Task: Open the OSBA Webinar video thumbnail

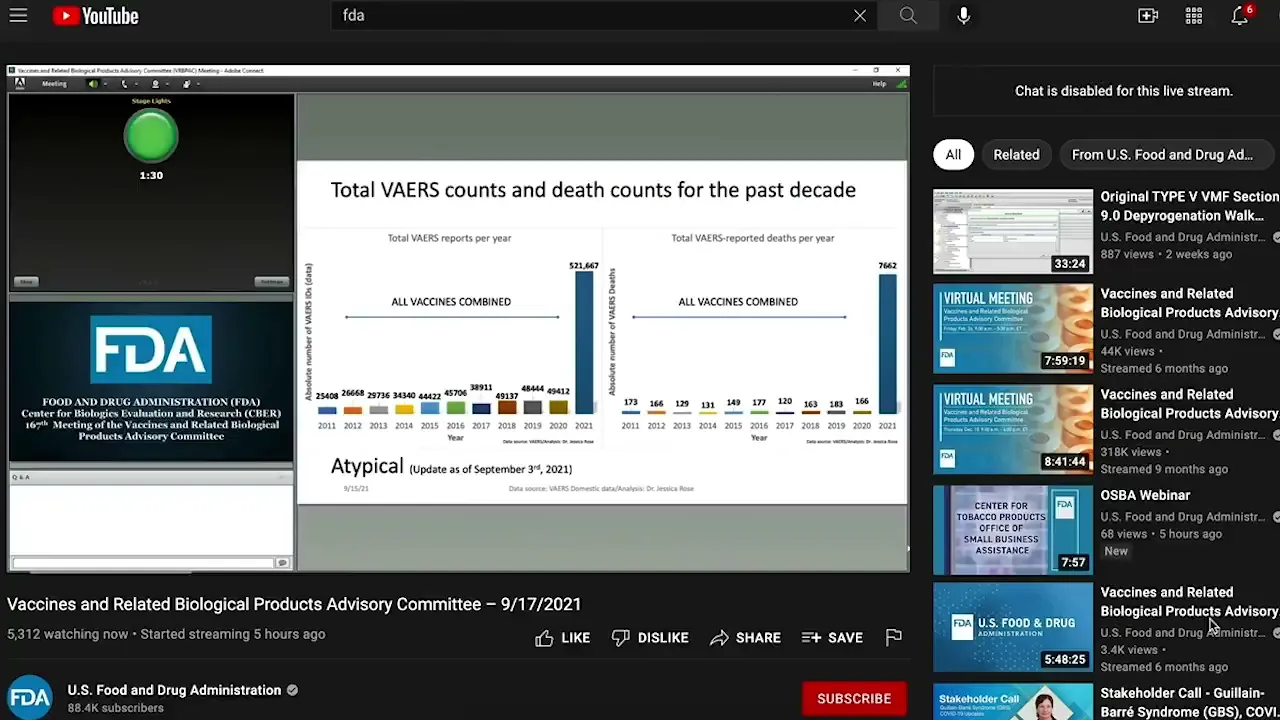Action: [1013, 530]
